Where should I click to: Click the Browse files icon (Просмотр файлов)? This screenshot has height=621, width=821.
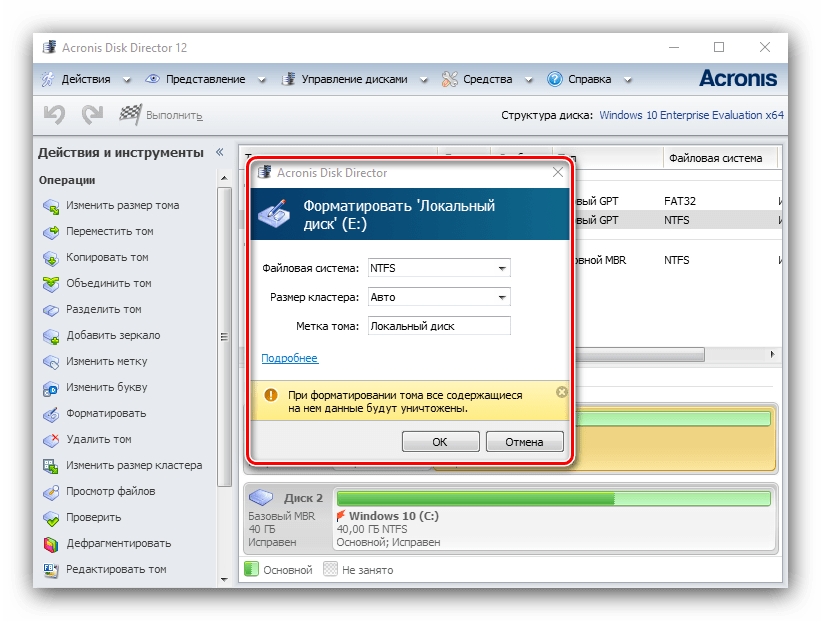(51, 492)
